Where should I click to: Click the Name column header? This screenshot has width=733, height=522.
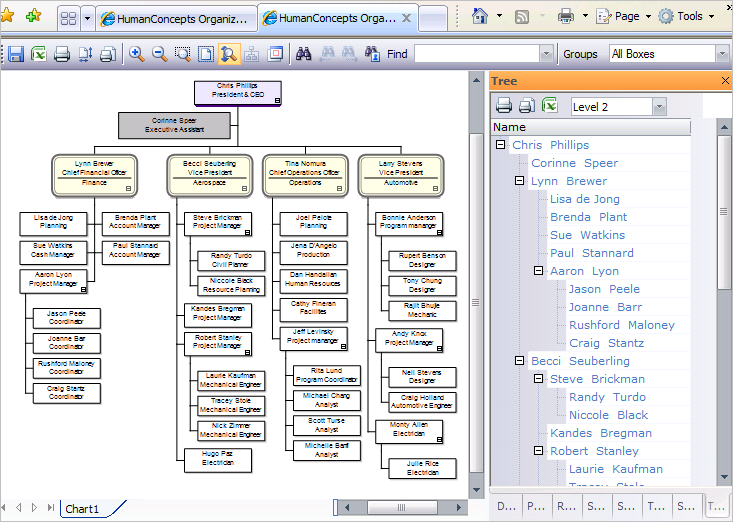[591, 127]
